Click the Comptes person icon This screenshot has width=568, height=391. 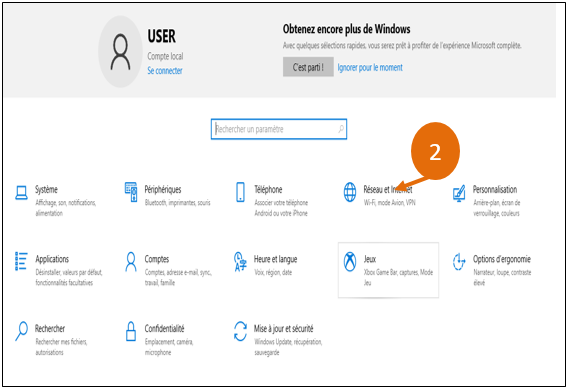pyautogui.click(x=131, y=262)
